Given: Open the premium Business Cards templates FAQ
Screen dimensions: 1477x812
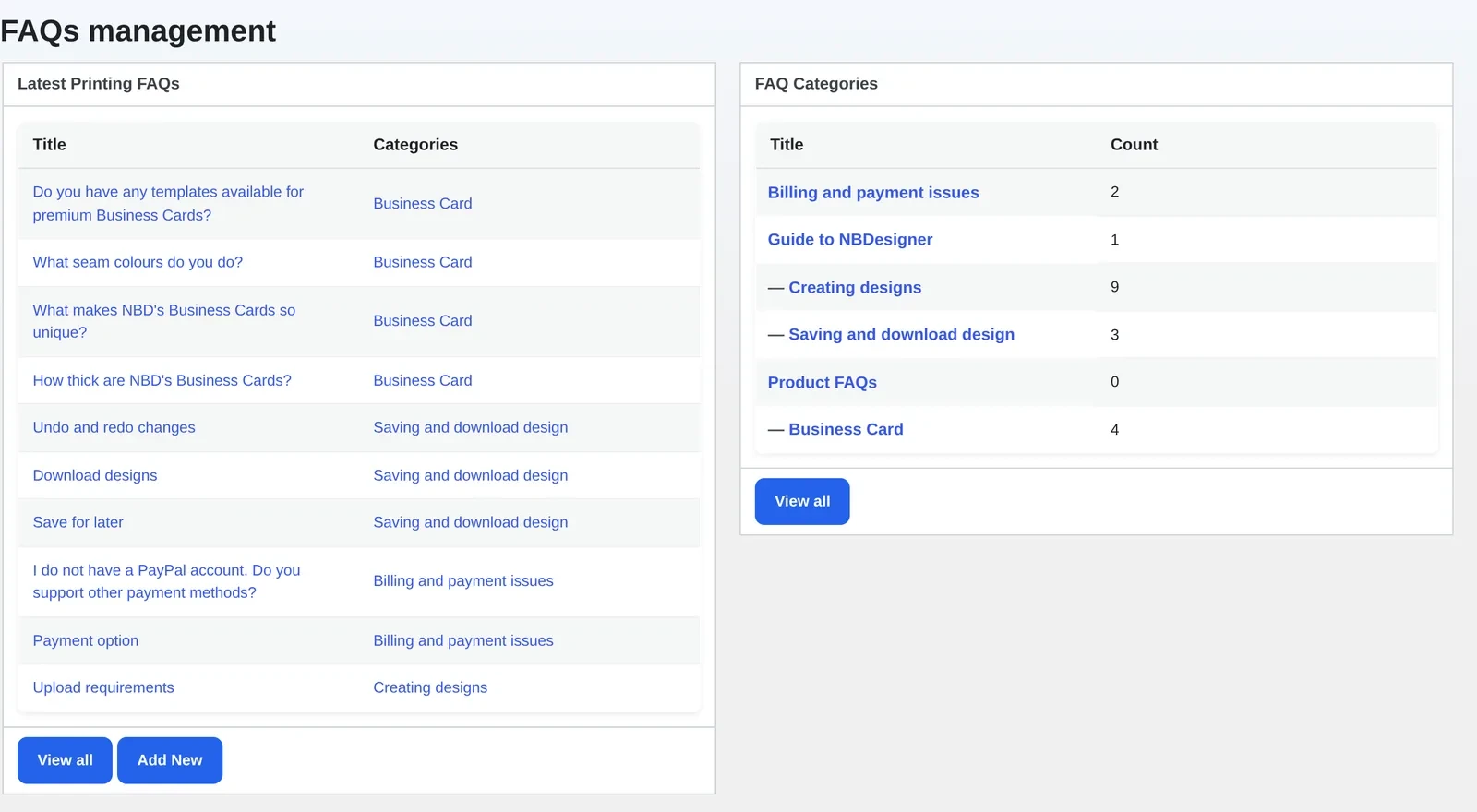Looking at the screenshot, I should (x=168, y=203).
